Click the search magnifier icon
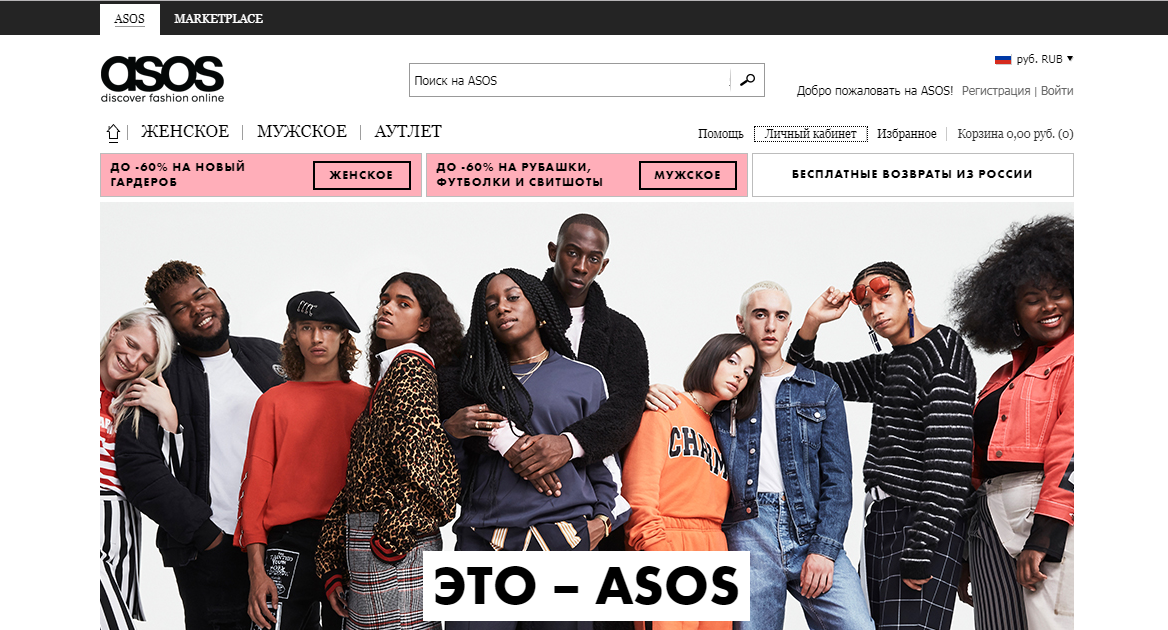 (x=747, y=80)
